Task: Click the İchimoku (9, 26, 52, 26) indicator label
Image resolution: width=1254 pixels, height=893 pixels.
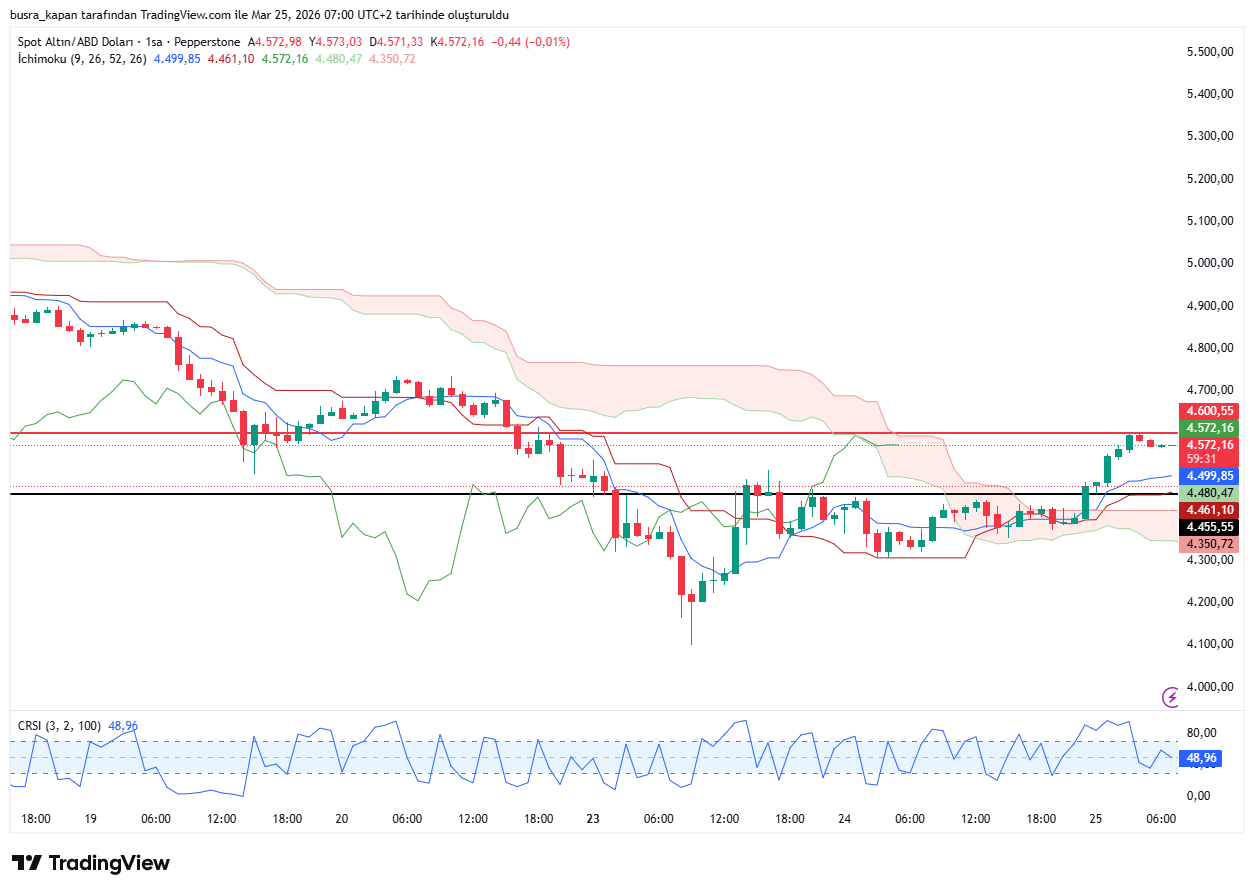Action: click(x=82, y=59)
